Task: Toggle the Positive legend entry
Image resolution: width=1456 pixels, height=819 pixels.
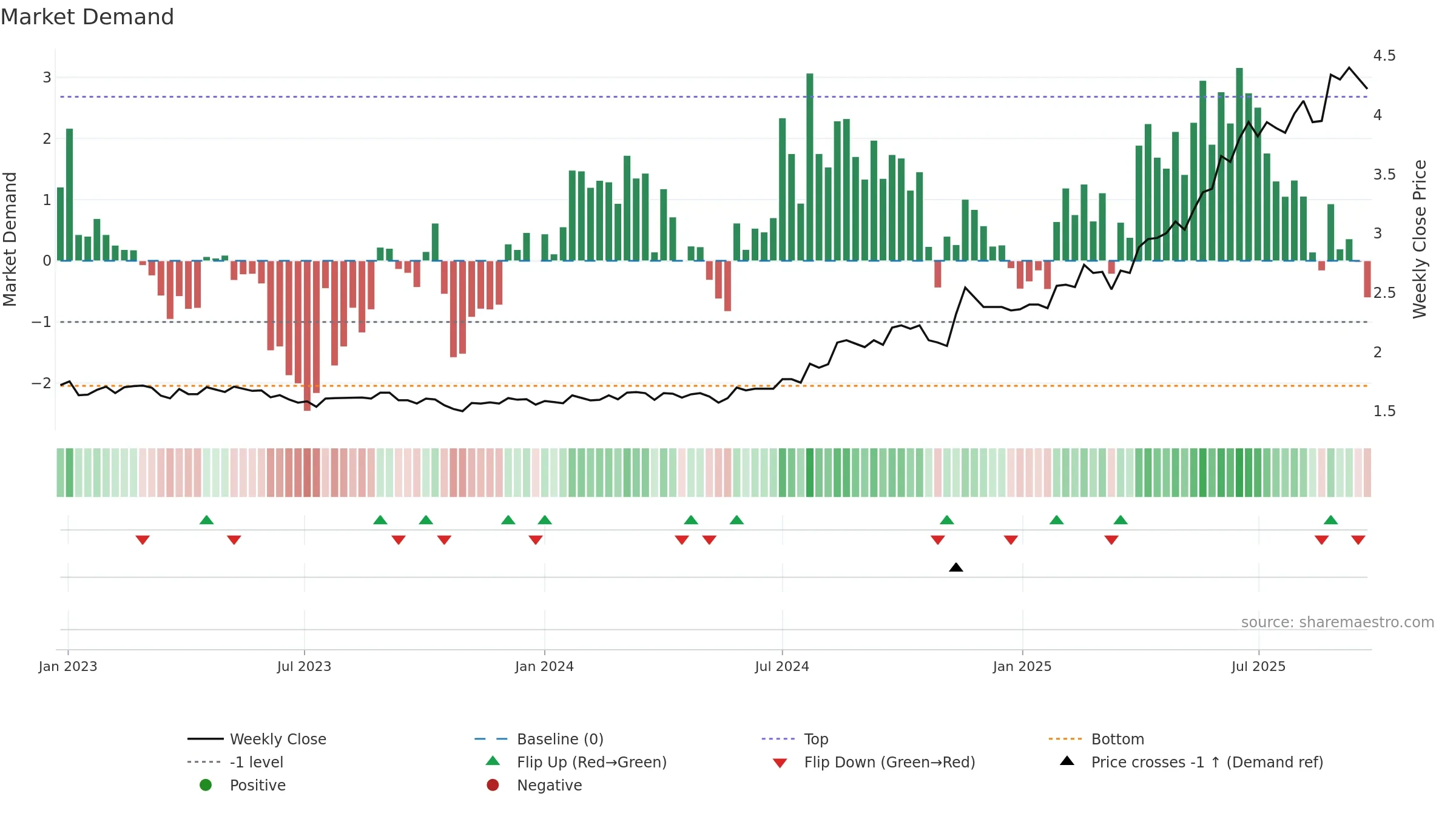Action: [243, 785]
